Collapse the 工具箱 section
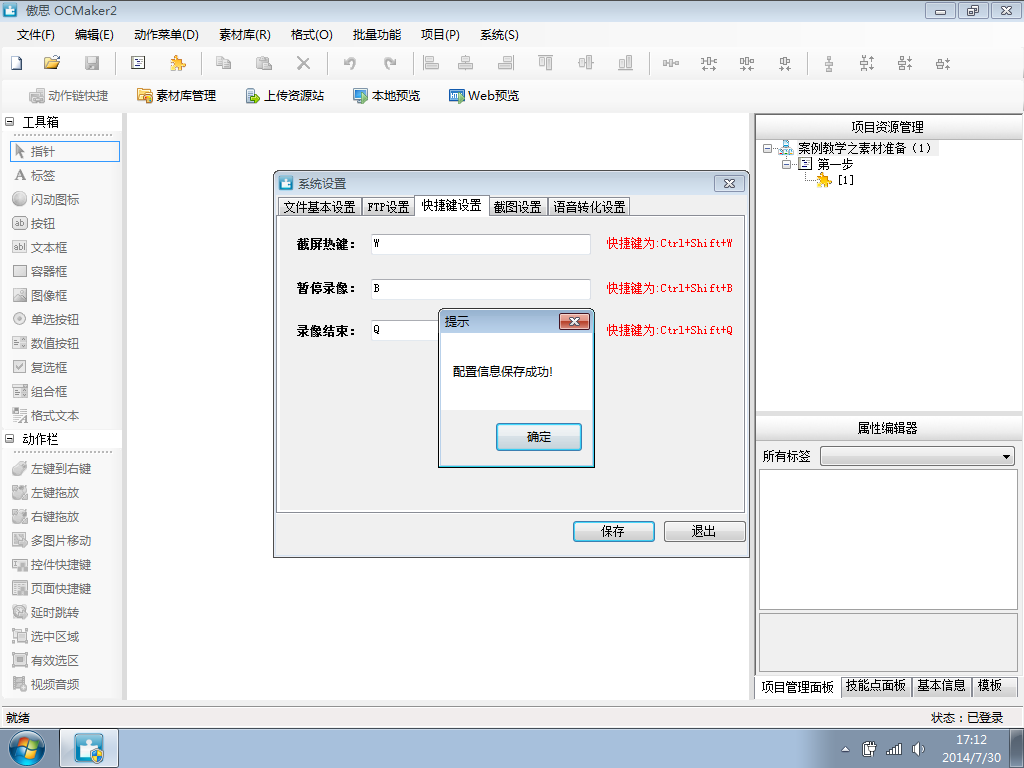The width and height of the screenshot is (1024, 768). click(x=10, y=121)
